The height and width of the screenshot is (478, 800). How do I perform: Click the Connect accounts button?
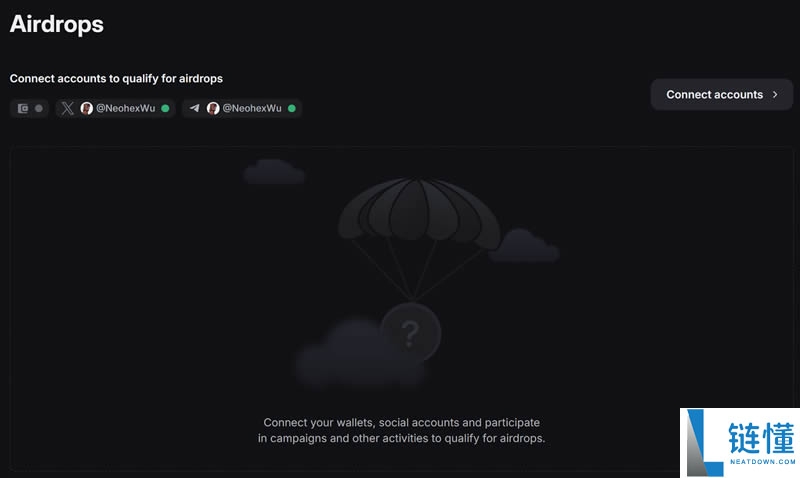point(721,94)
